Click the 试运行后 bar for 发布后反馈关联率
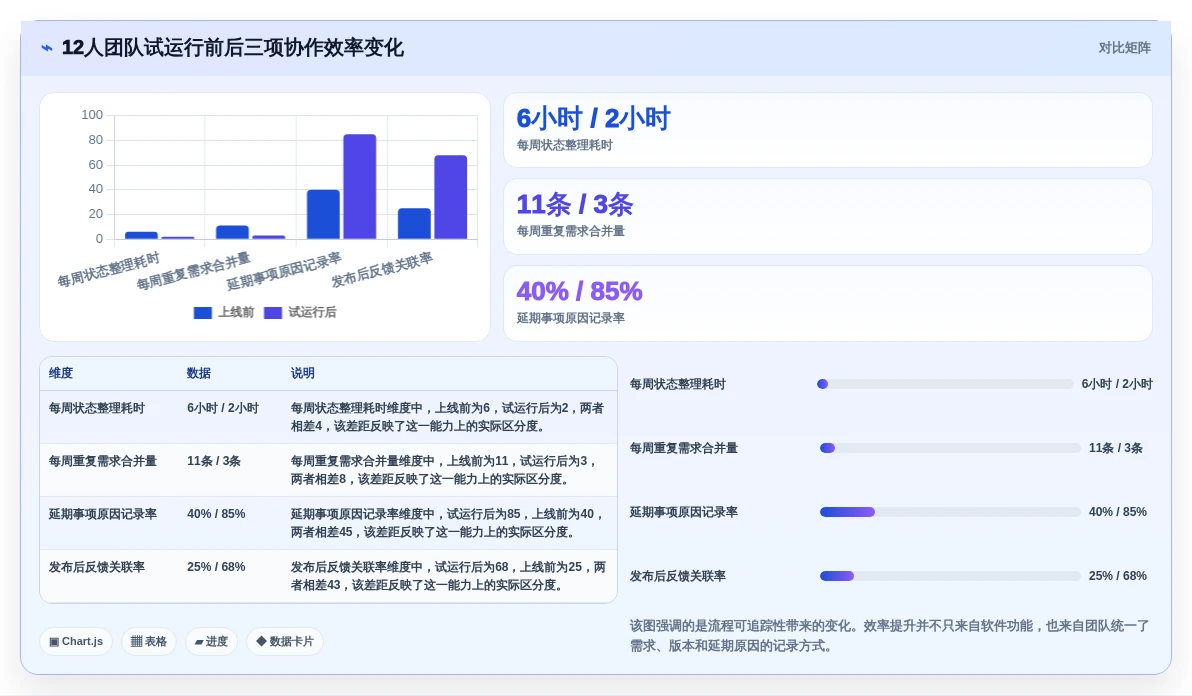 pyautogui.click(x=451, y=198)
